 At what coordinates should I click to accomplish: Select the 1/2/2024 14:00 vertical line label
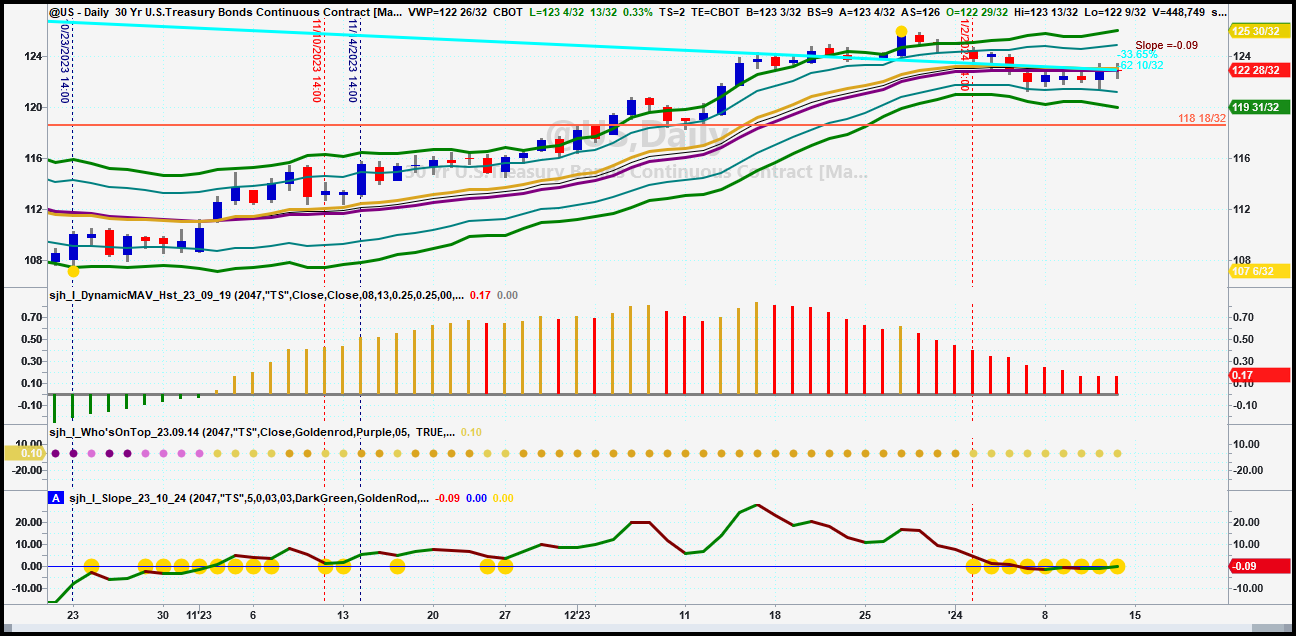pyautogui.click(x=965, y=55)
